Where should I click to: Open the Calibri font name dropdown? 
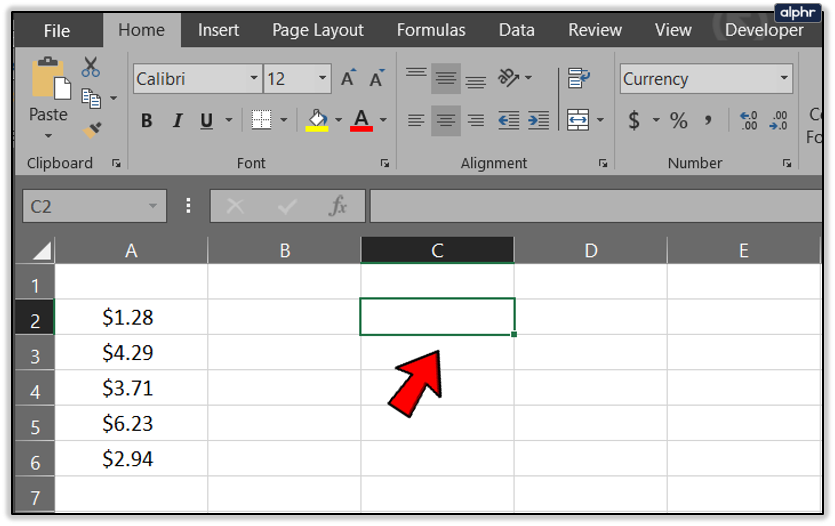coord(254,79)
